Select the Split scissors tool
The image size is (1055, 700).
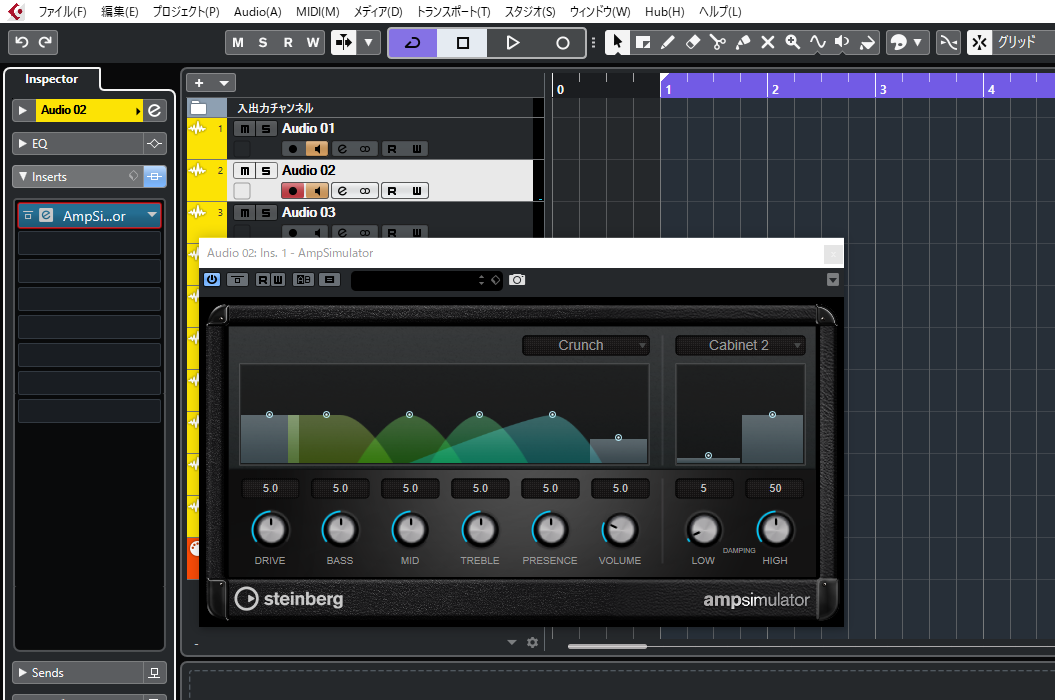(x=718, y=42)
